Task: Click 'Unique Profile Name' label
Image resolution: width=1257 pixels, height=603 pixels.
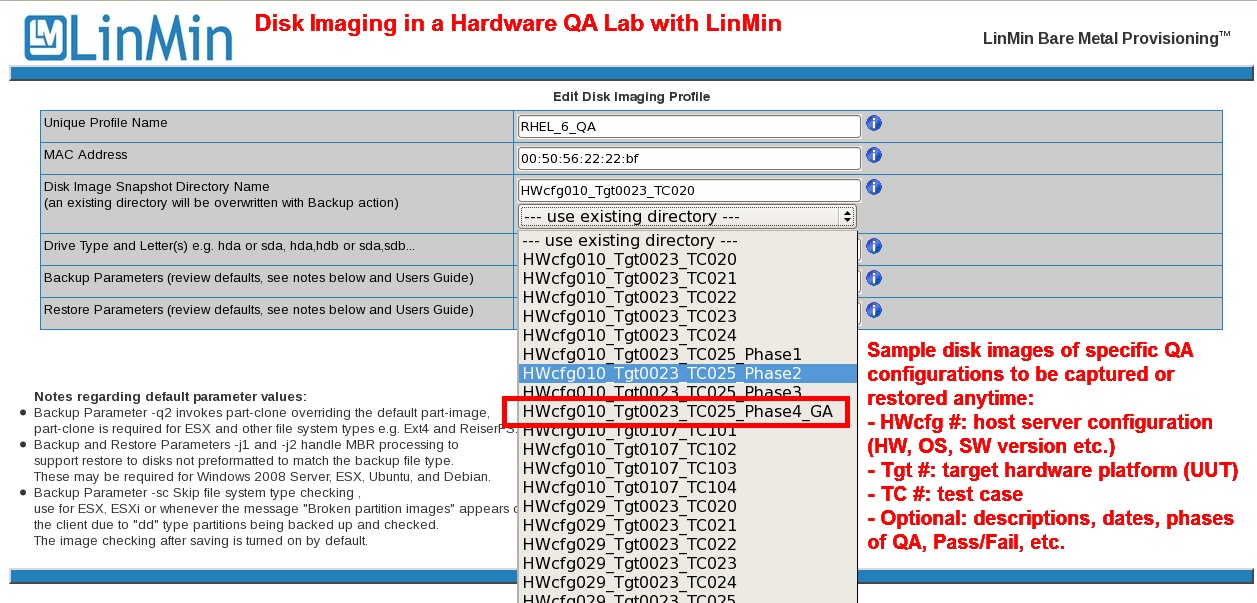Action: pos(106,123)
